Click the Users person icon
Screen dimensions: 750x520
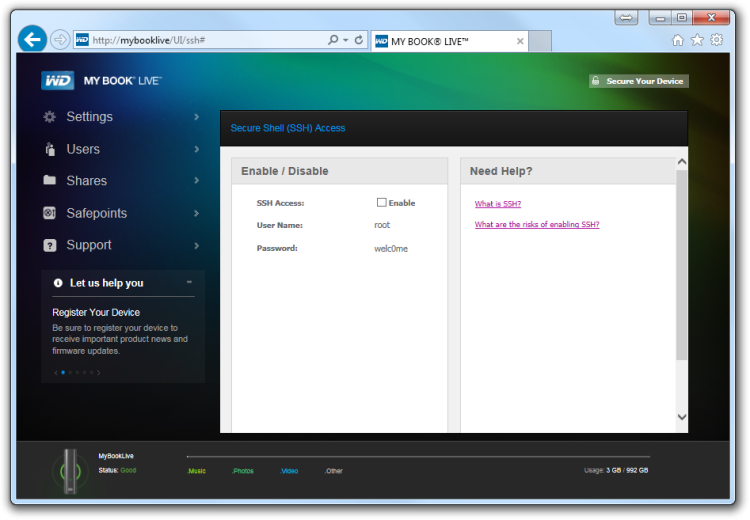50,149
